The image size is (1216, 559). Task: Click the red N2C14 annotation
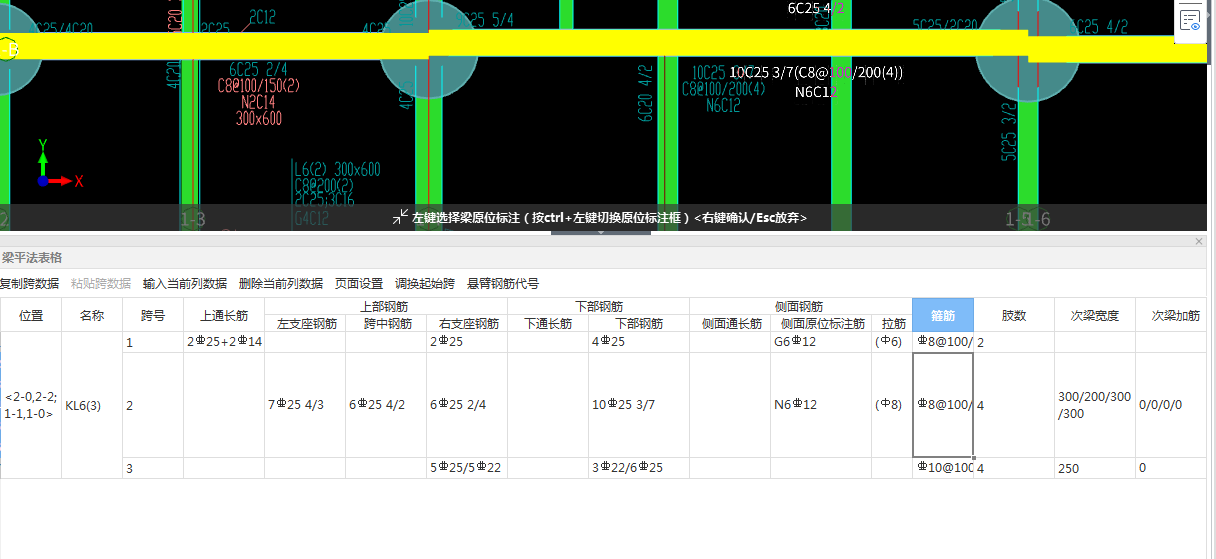(x=259, y=102)
